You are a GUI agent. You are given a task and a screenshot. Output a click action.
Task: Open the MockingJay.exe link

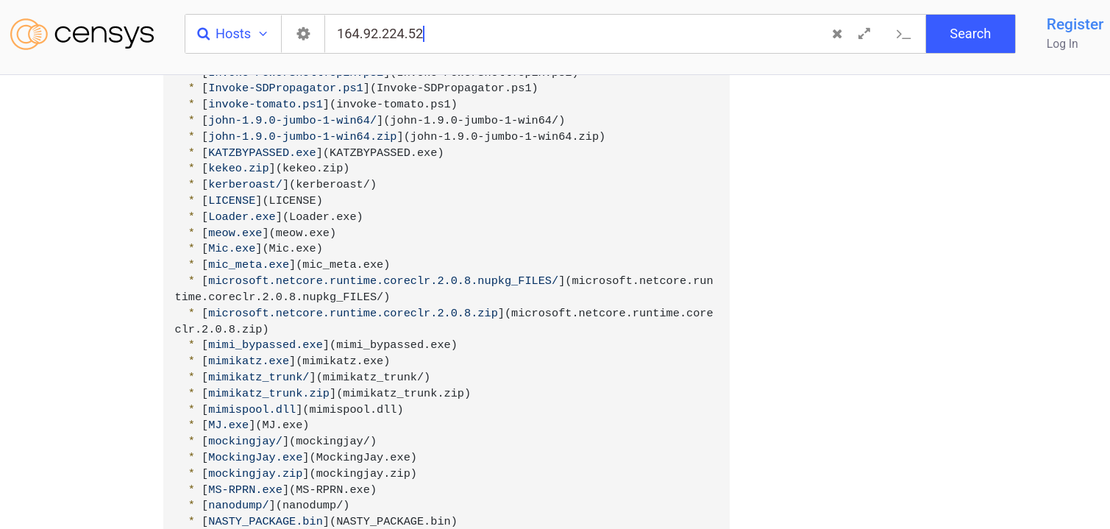coord(255,458)
